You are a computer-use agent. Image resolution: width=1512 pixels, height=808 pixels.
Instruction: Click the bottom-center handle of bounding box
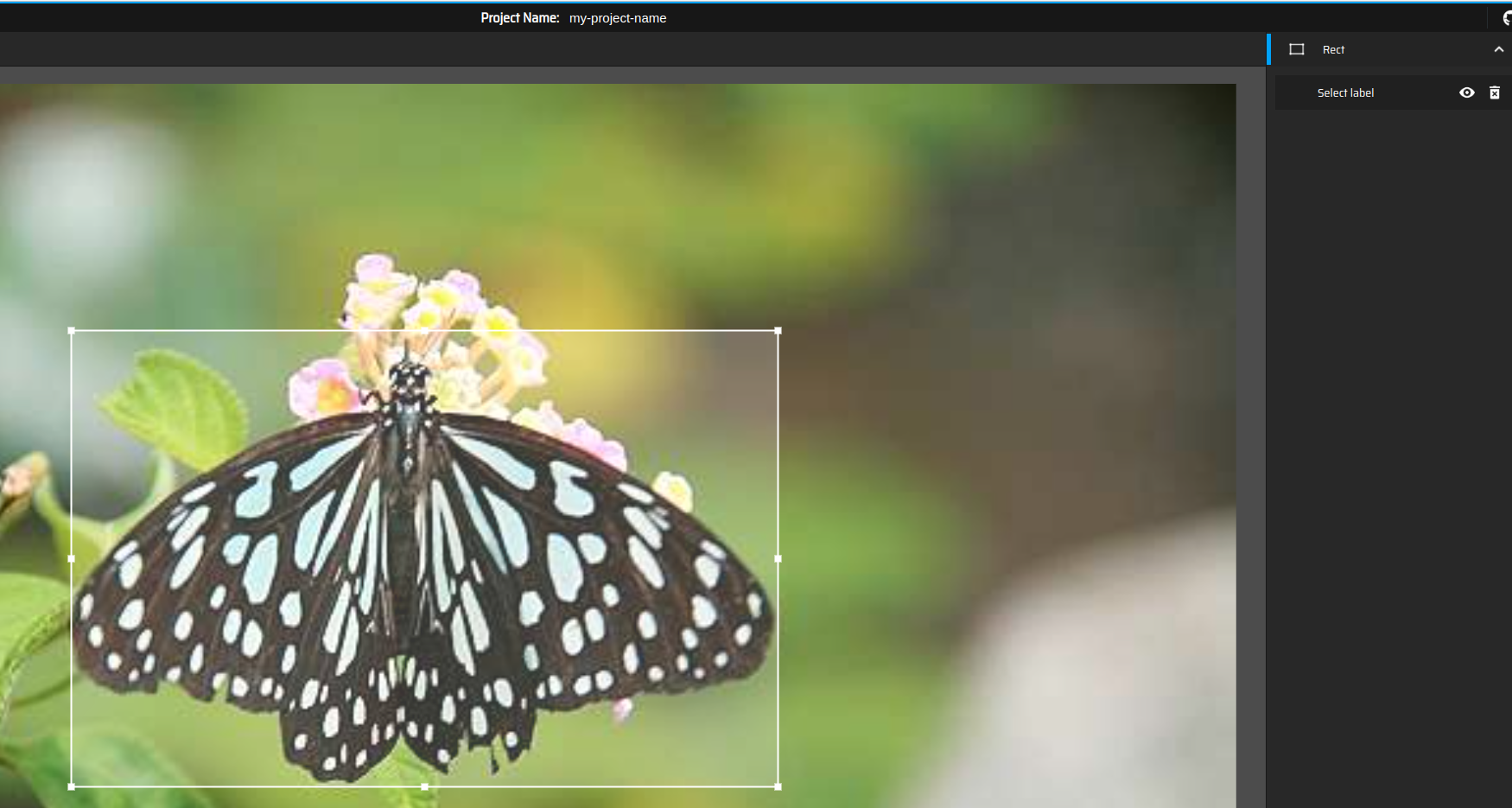pyautogui.click(x=424, y=786)
